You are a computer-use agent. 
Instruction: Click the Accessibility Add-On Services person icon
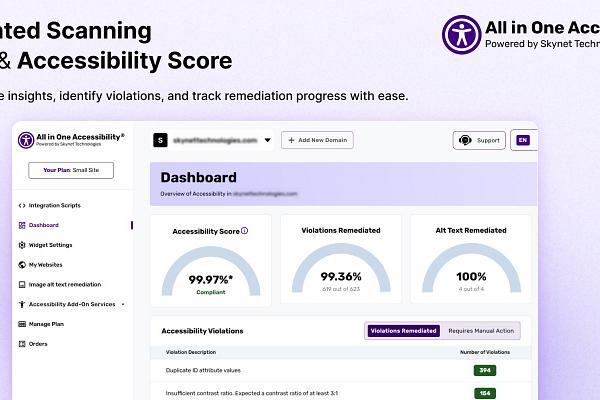click(x=22, y=304)
